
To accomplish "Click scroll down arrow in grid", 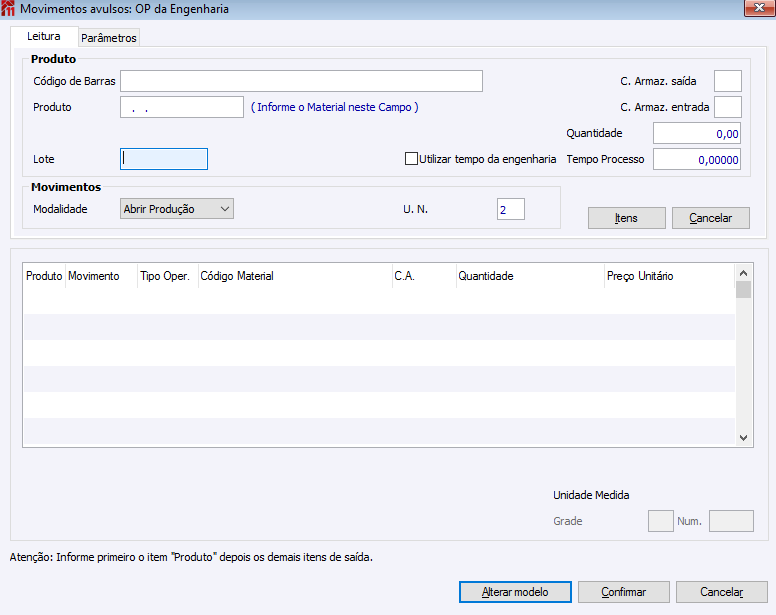I will click(x=743, y=437).
